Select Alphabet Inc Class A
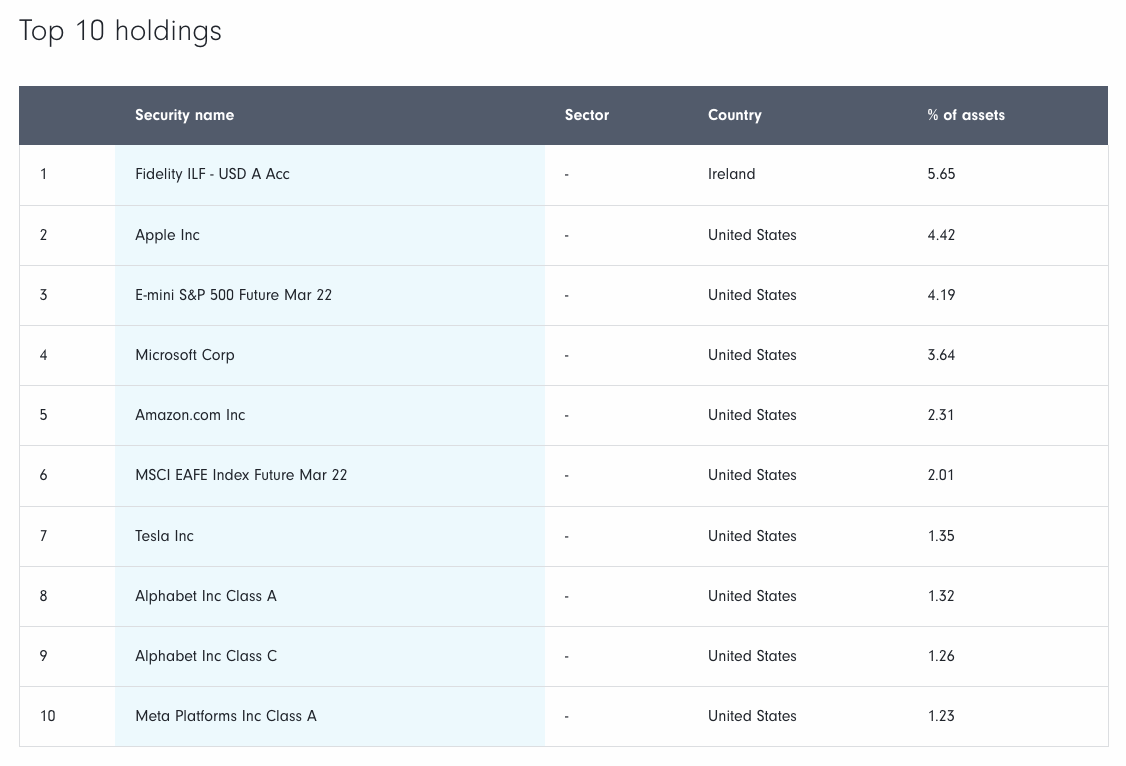 click(x=205, y=596)
